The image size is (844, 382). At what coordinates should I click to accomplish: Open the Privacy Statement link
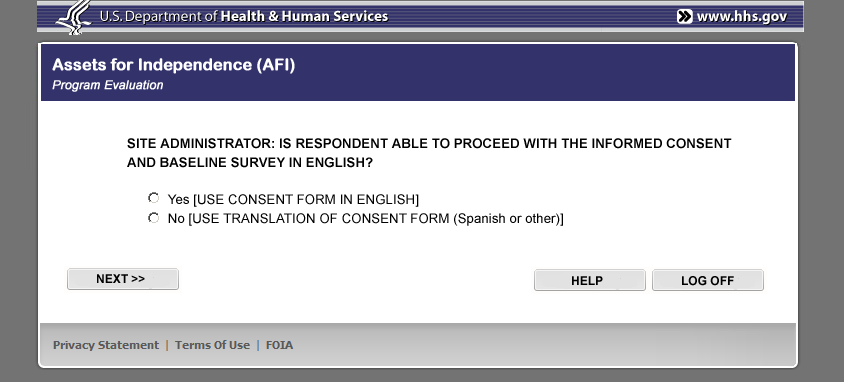(106, 345)
